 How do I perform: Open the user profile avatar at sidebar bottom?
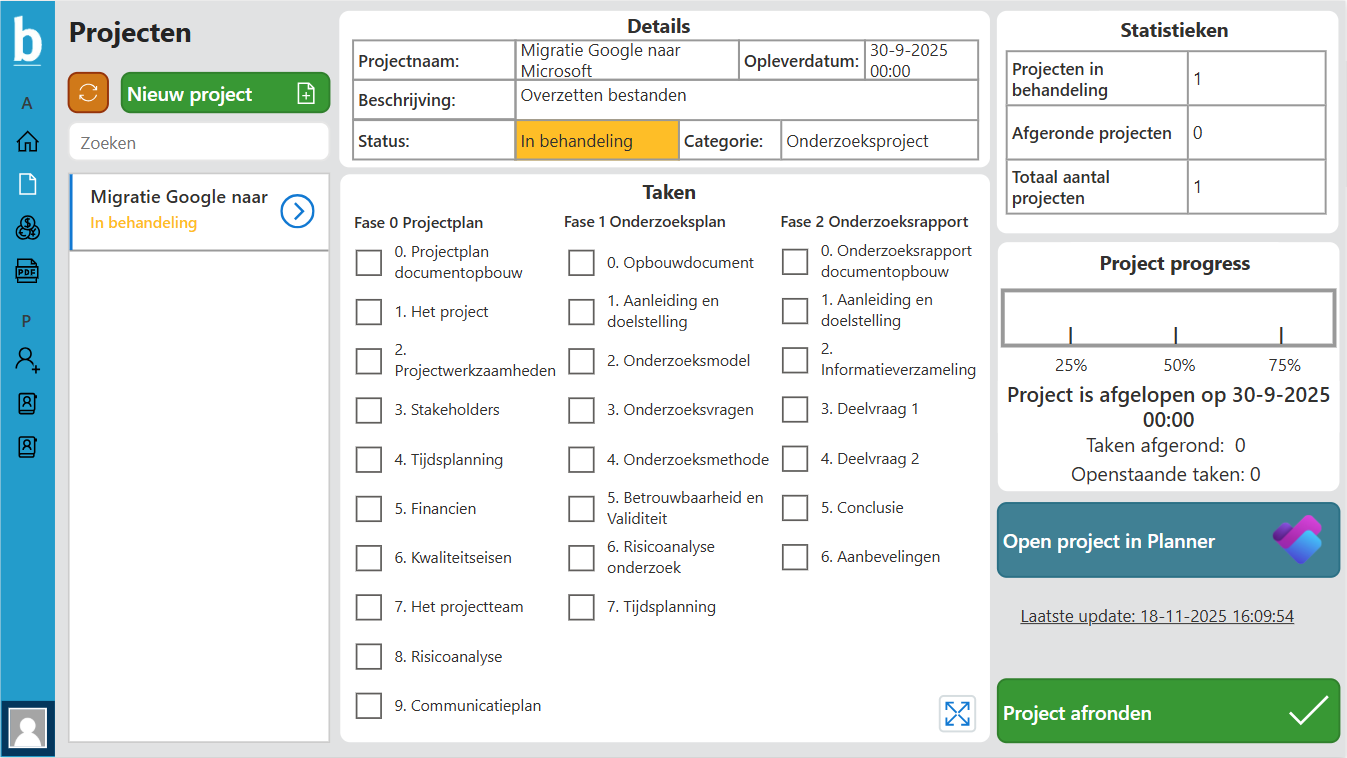pyautogui.click(x=27, y=727)
